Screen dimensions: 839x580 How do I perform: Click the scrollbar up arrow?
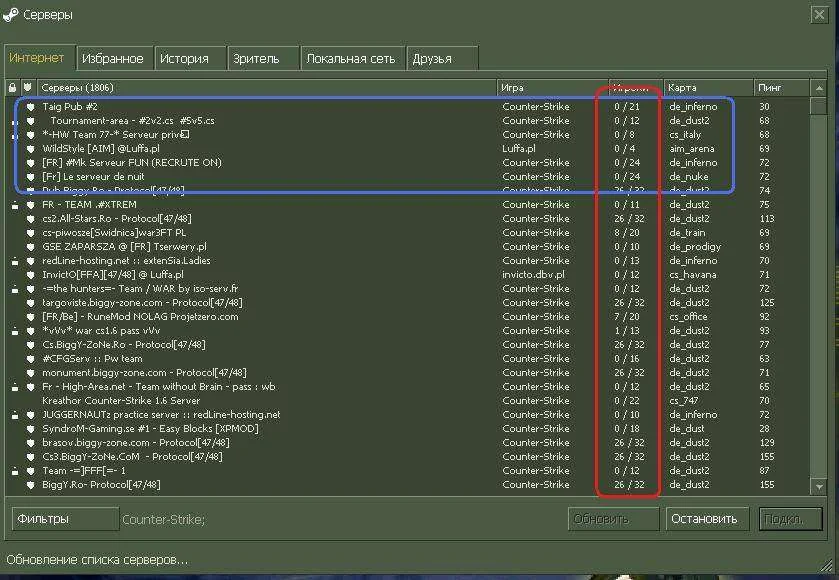coord(819,88)
